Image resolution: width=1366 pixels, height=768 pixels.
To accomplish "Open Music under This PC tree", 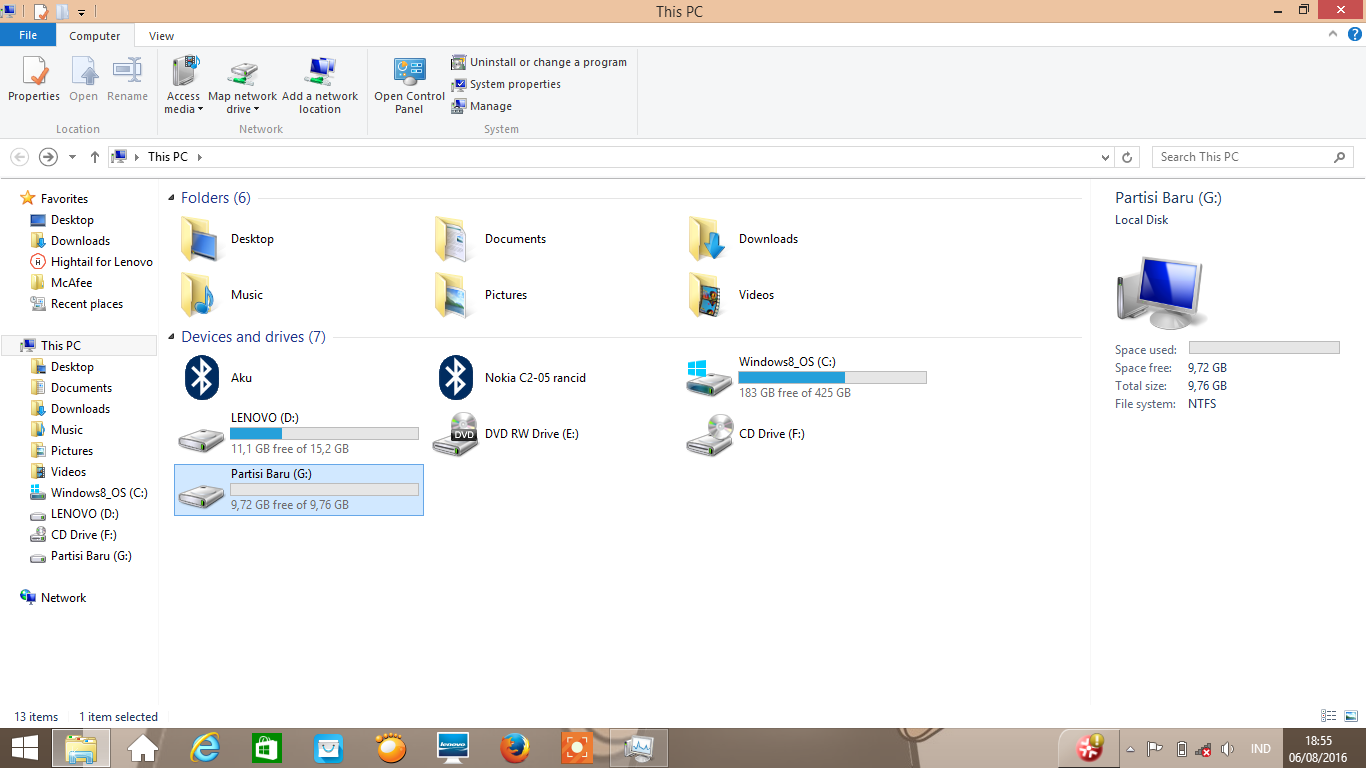I will pyautogui.click(x=67, y=430).
